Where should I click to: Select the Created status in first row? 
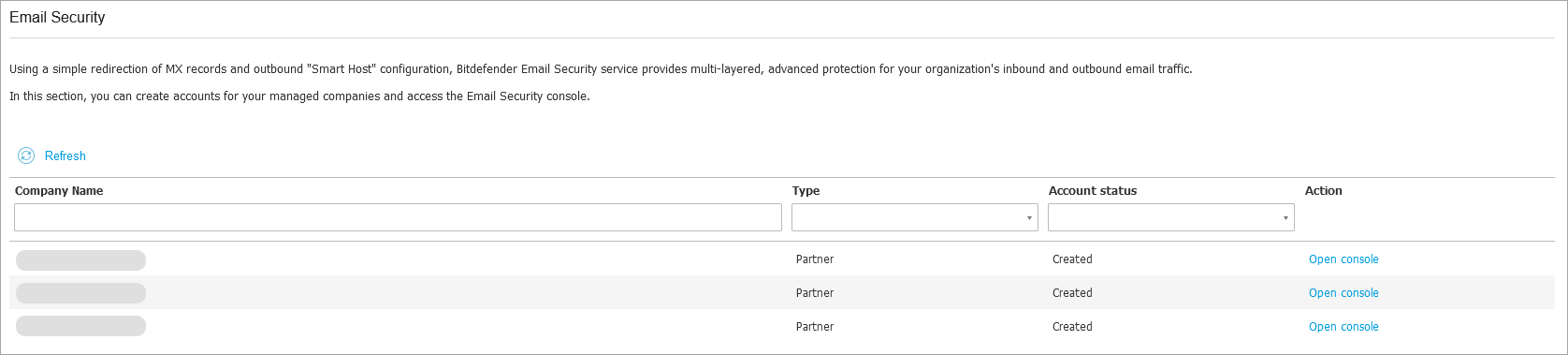[x=1072, y=259]
